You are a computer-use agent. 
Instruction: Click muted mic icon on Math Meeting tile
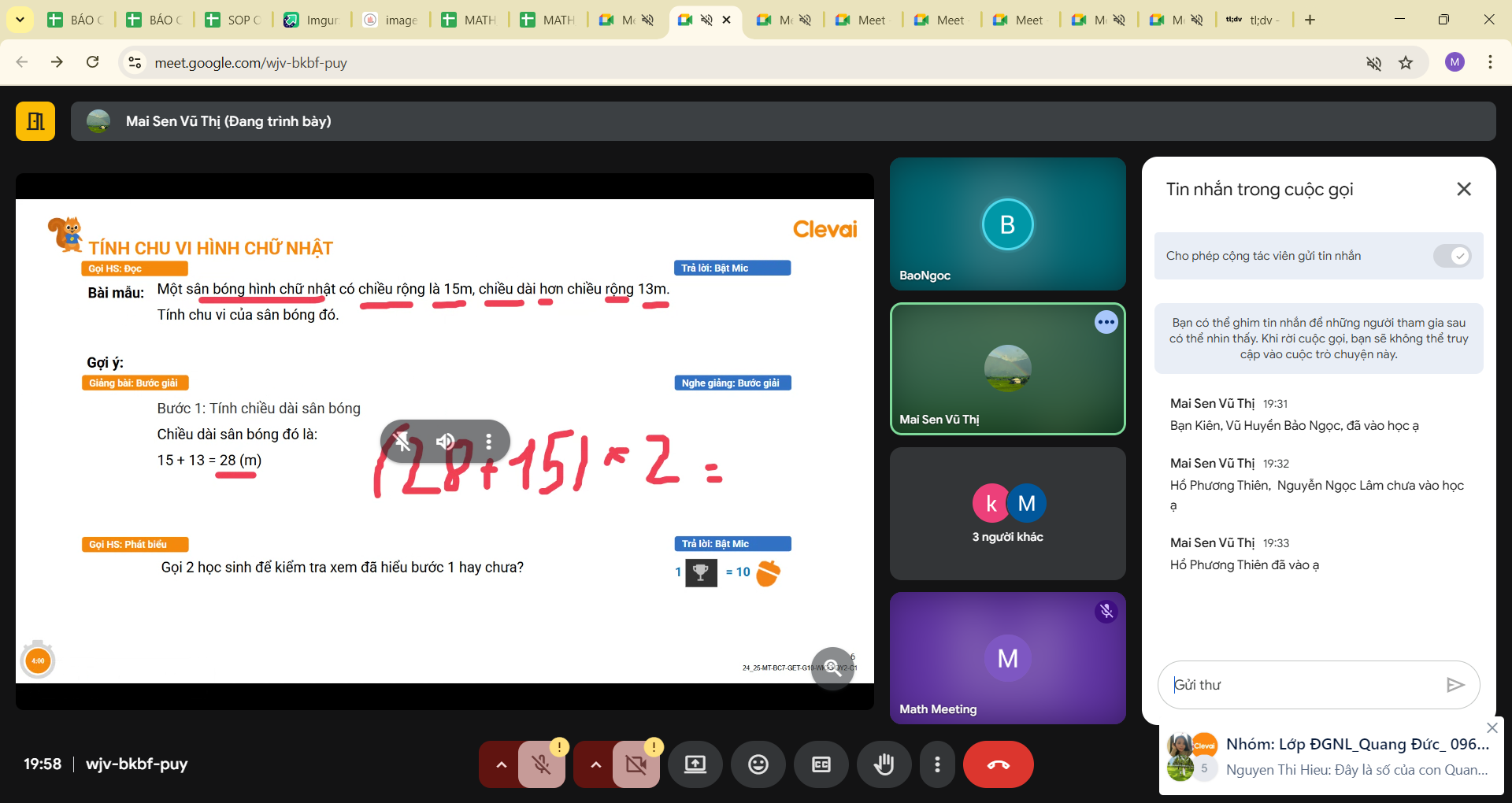(1106, 612)
